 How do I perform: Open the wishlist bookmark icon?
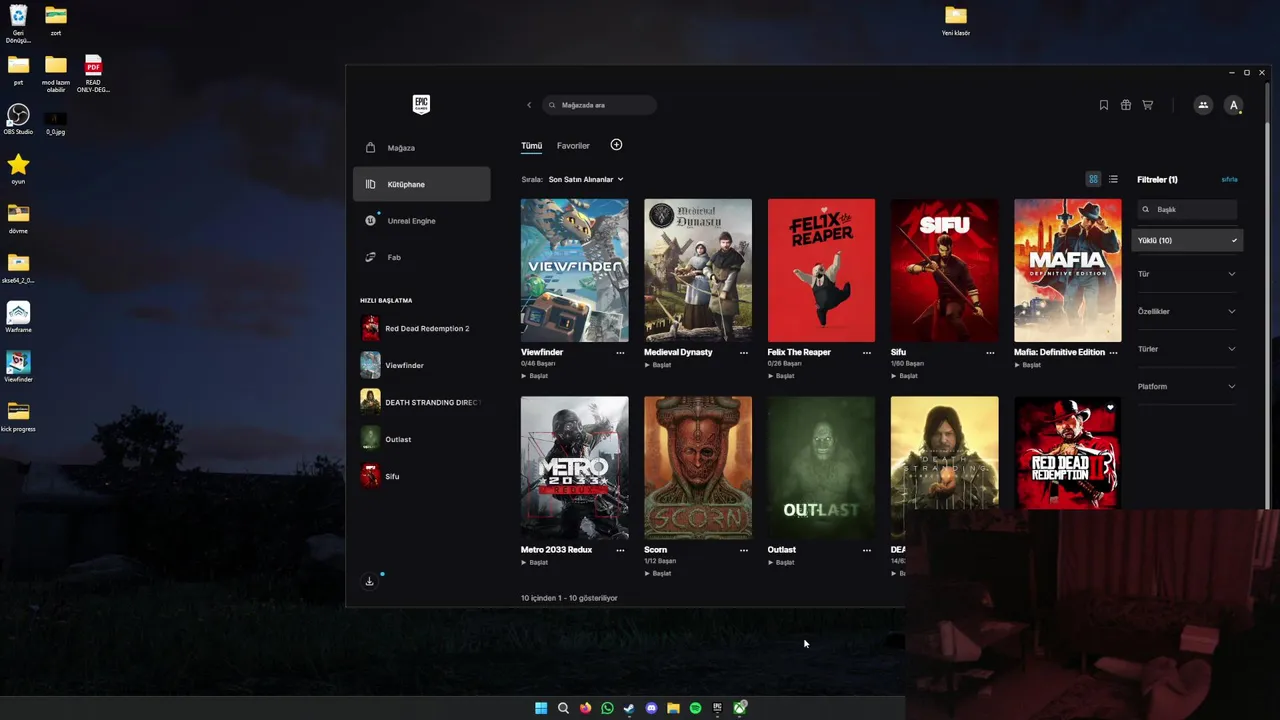1104,105
